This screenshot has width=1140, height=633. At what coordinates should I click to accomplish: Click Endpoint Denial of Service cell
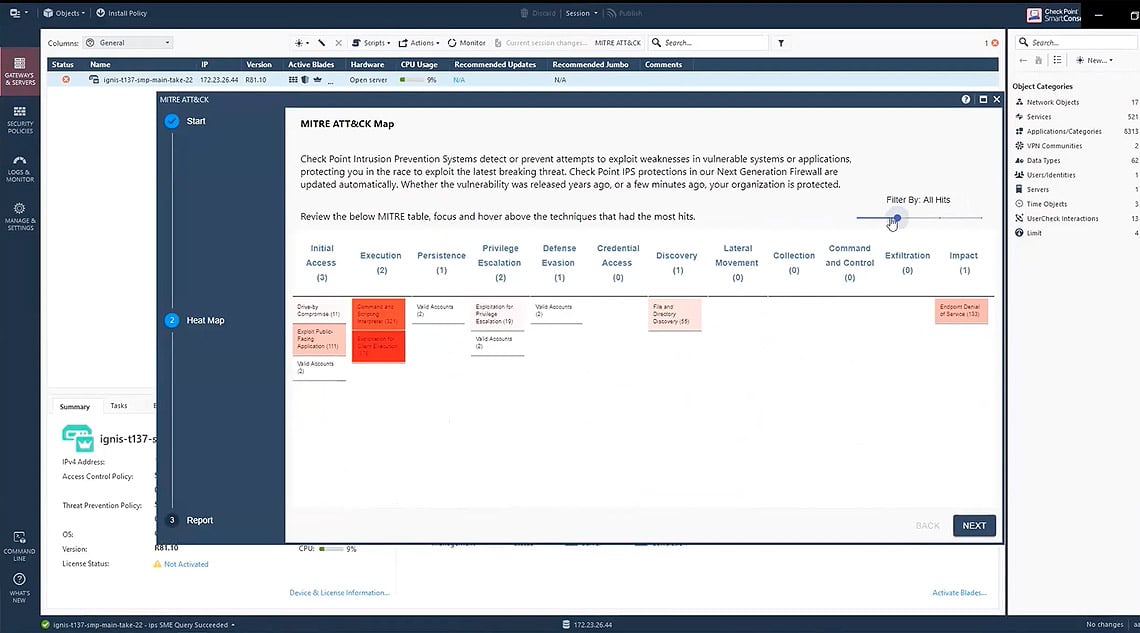point(961,311)
